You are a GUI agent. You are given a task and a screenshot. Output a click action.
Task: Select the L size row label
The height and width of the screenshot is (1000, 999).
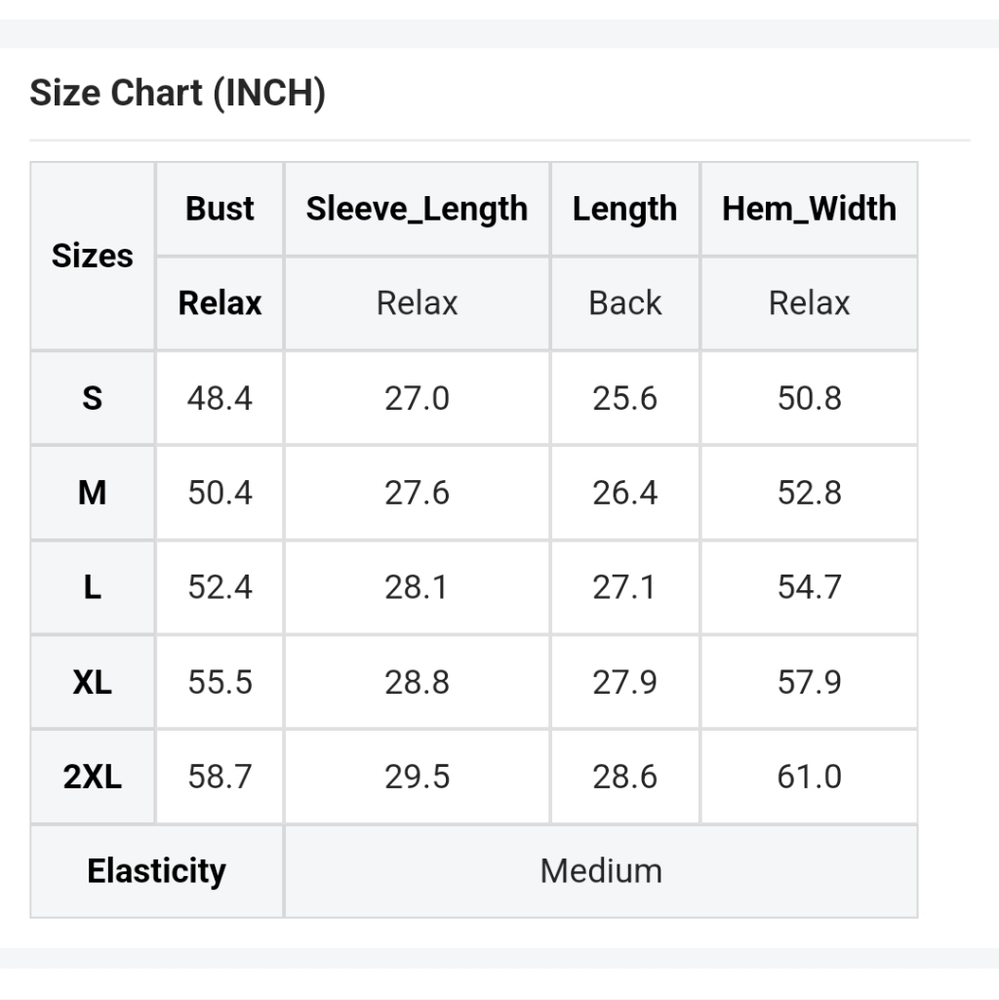pyautogui.click(x=92, y=587)
